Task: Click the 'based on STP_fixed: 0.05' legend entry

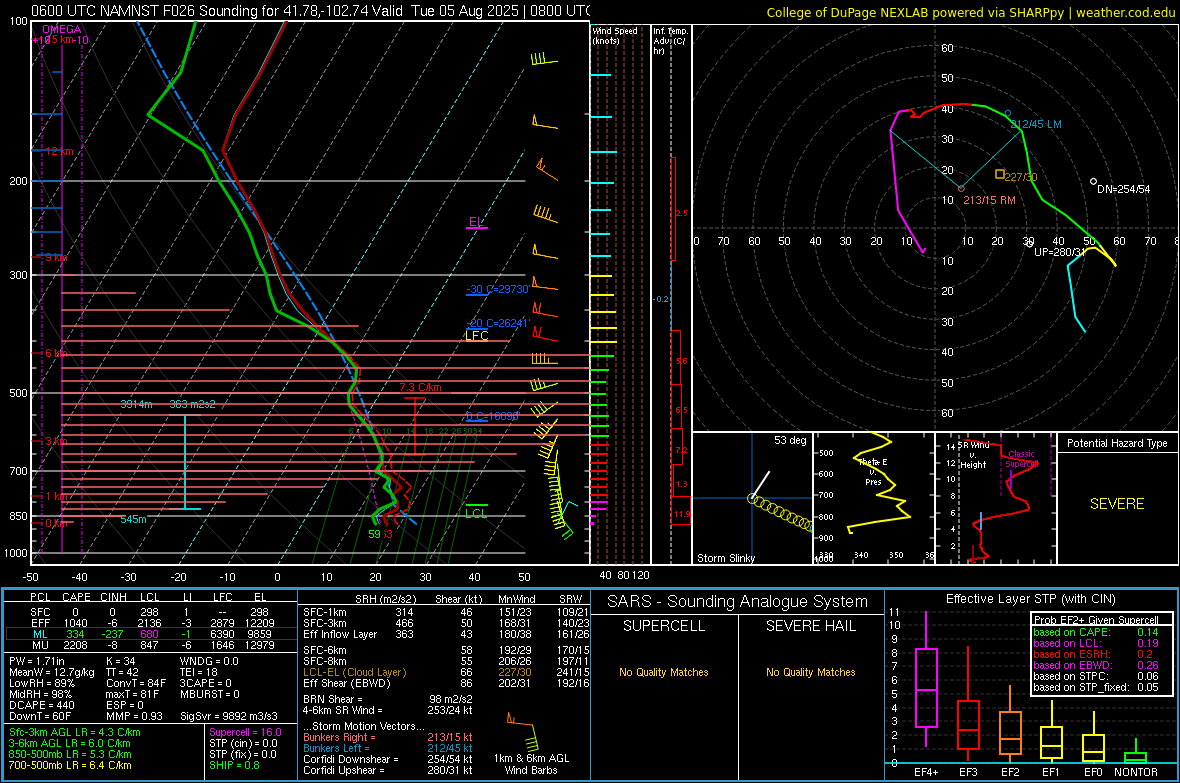Action: pos(1096,687)
